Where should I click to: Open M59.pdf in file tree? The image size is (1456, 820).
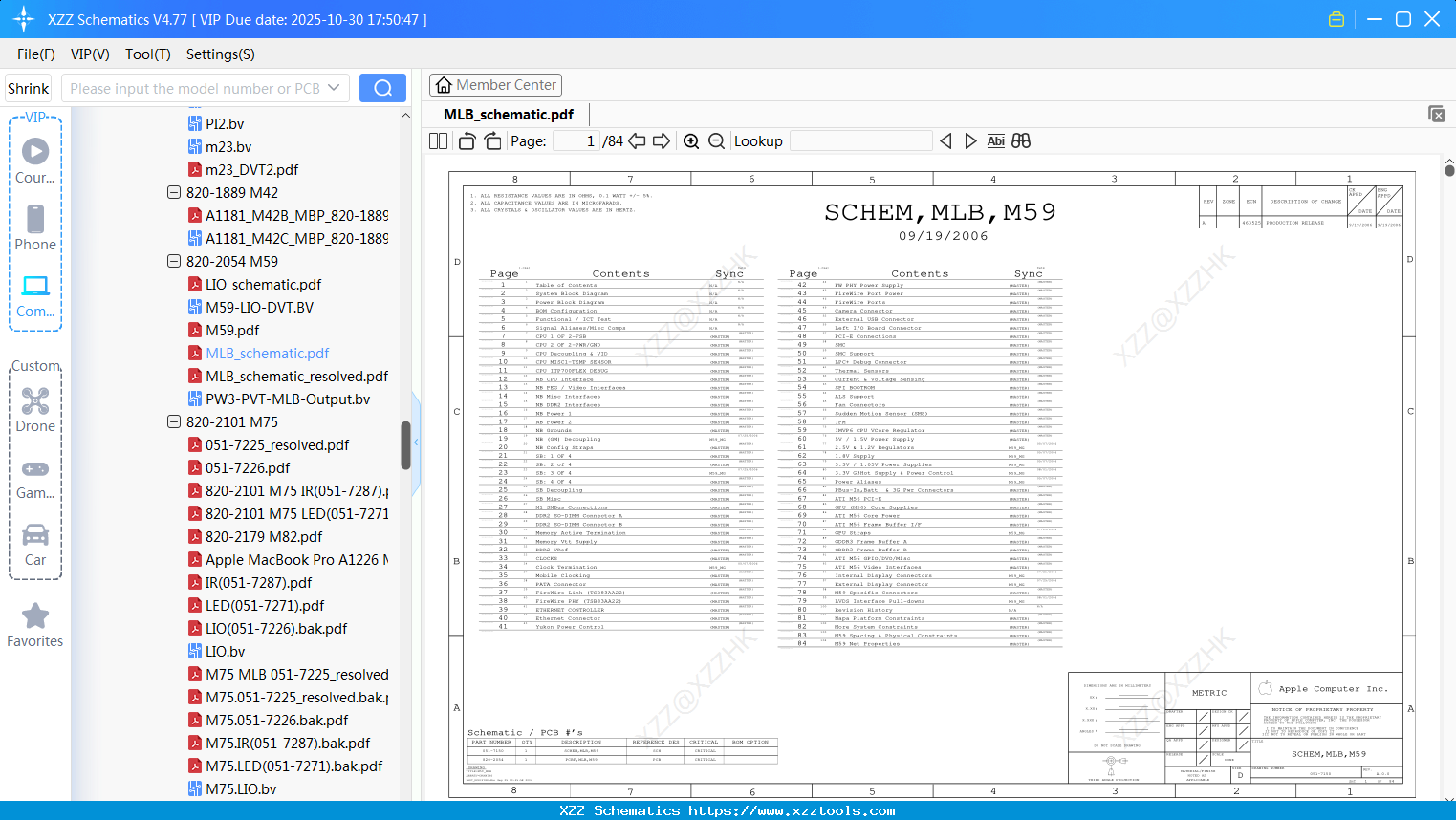point(224,330)
